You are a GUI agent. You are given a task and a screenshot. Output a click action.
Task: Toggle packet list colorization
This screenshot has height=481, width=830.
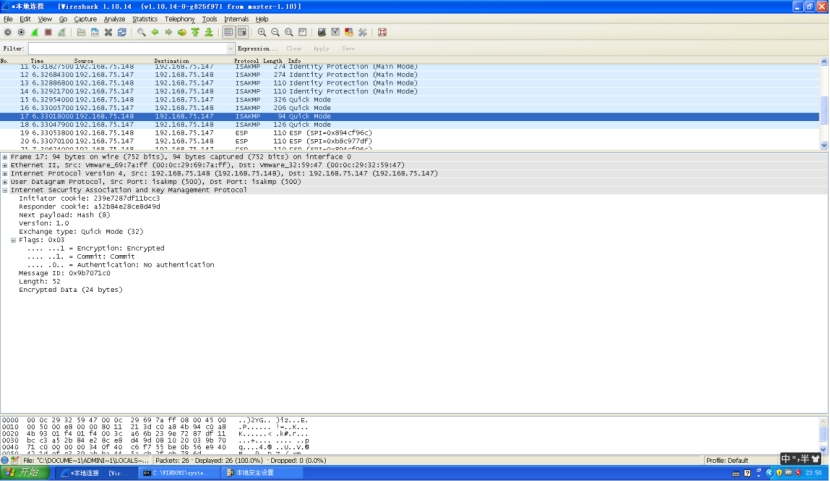pos(229,32)
